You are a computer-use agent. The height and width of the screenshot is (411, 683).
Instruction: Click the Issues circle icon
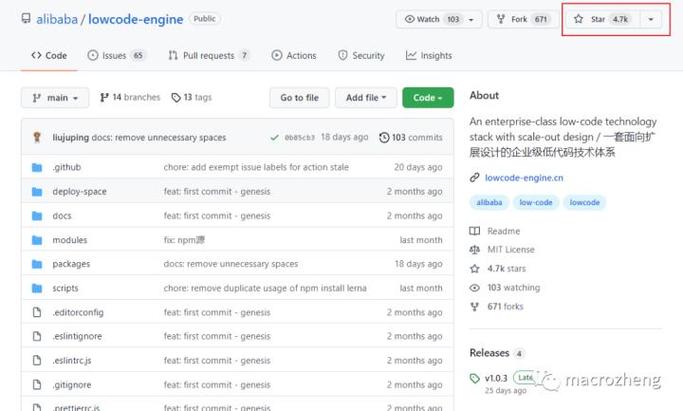pyautogui.click(x=93, y=55)
